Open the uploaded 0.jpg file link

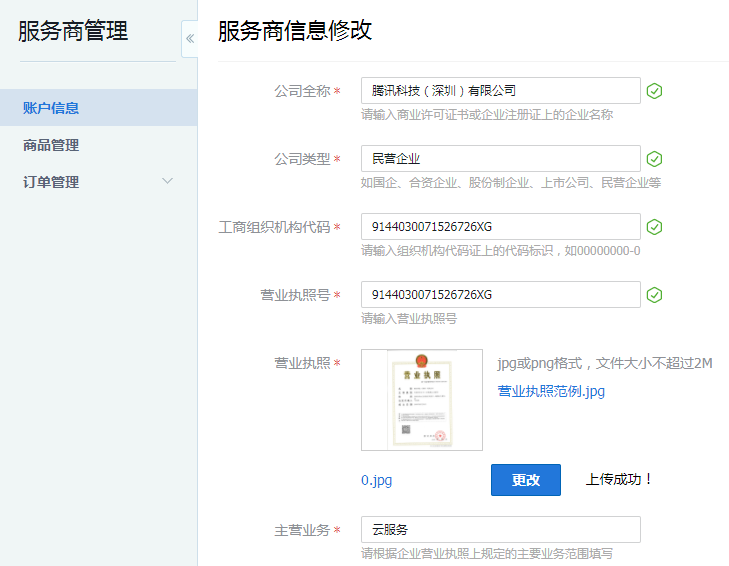click(376, 480)
